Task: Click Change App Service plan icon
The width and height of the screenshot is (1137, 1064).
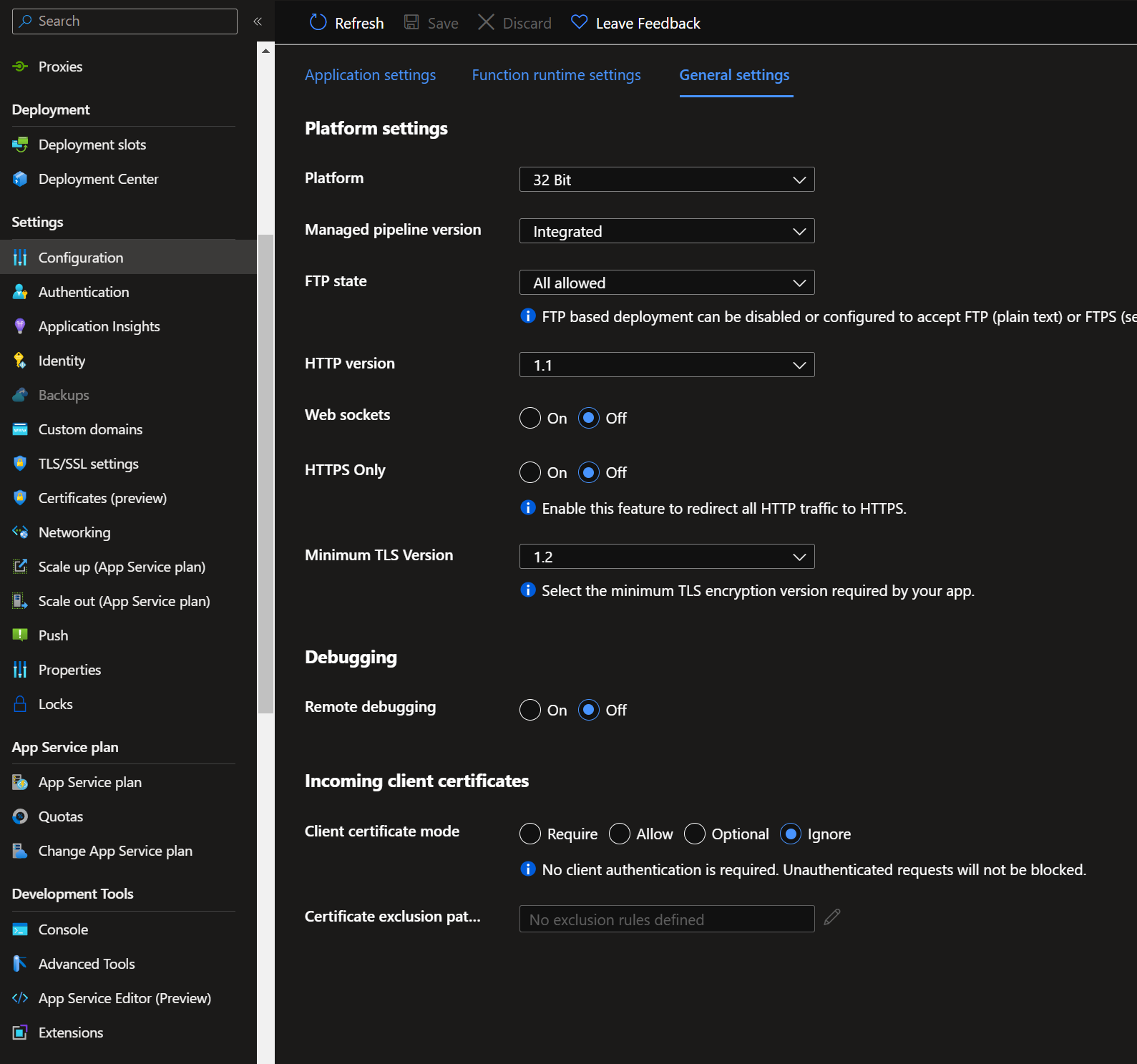Action: pos(20,851)
